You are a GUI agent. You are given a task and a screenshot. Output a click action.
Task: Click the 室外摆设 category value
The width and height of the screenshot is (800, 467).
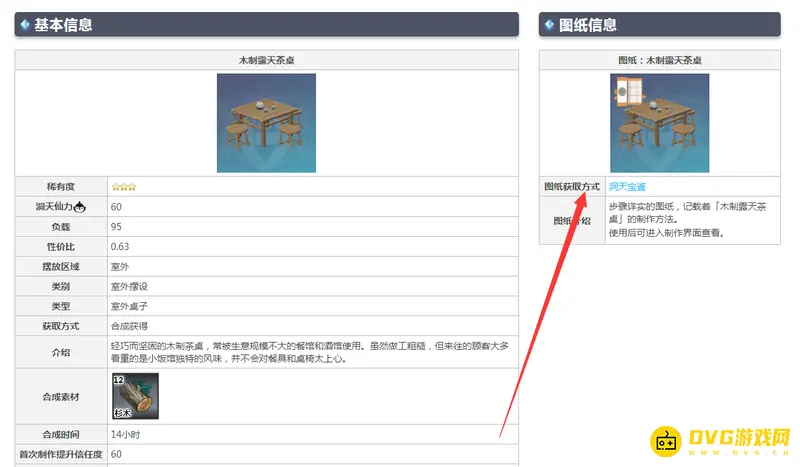tap(129, 286)
